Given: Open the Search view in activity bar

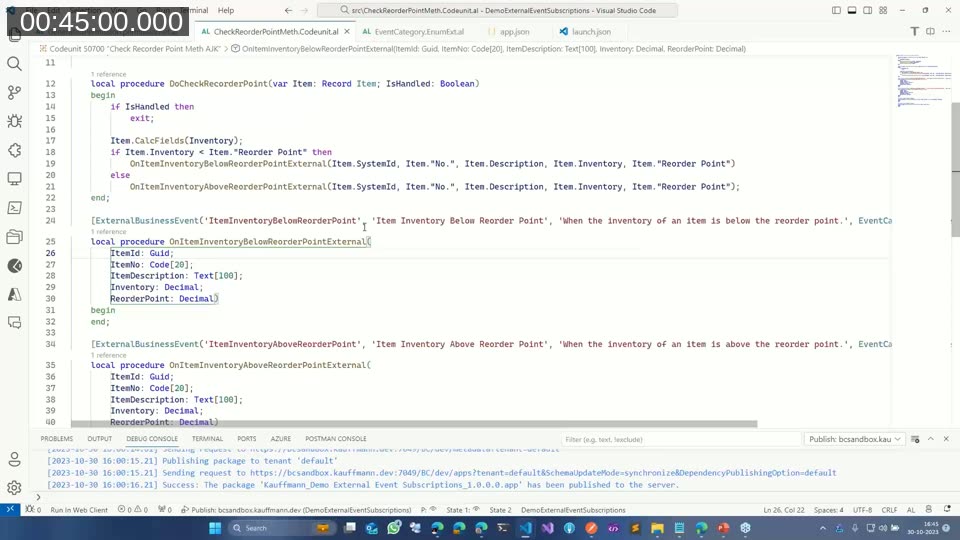Looking at the screenshot, I should point(14,64).
